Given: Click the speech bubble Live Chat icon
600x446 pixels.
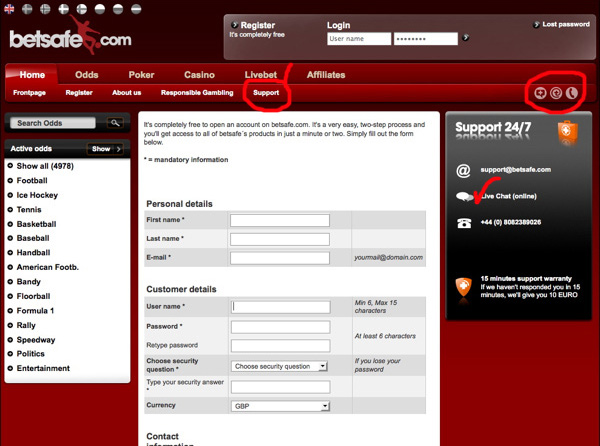Looking at the screenshot, I should pyautogui.click(x=464, y=197).
